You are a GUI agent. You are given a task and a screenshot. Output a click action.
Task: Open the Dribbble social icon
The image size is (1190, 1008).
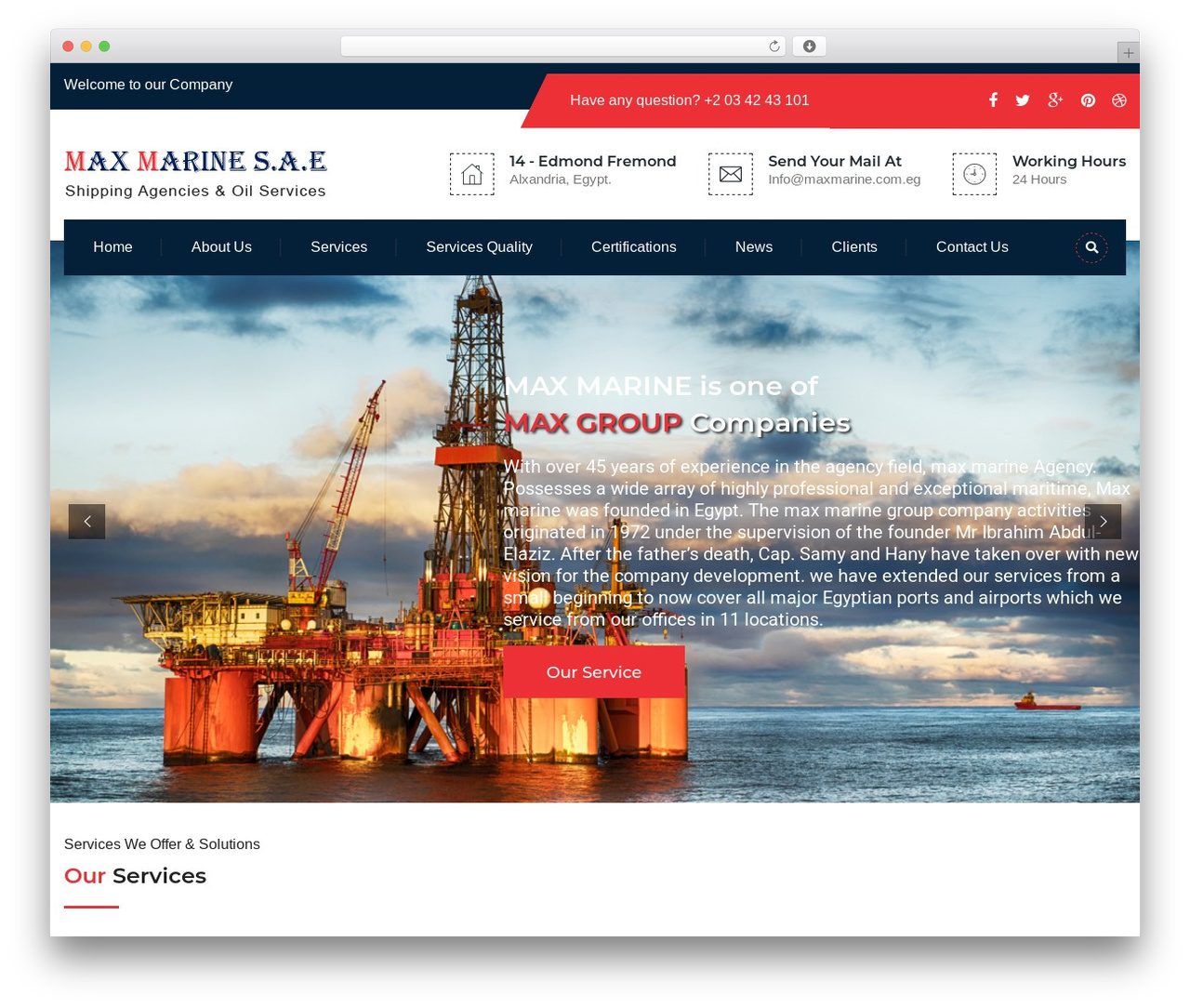[1119, 100]
